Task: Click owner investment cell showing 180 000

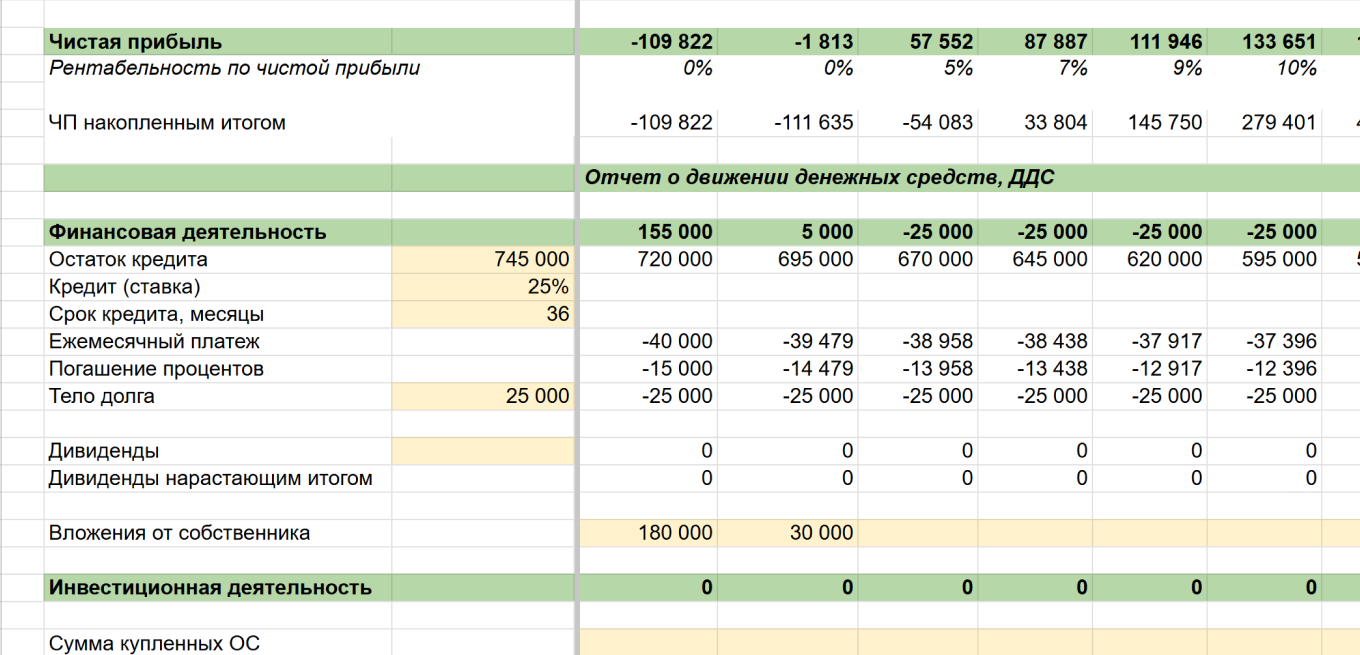Action: click(648, 533)
